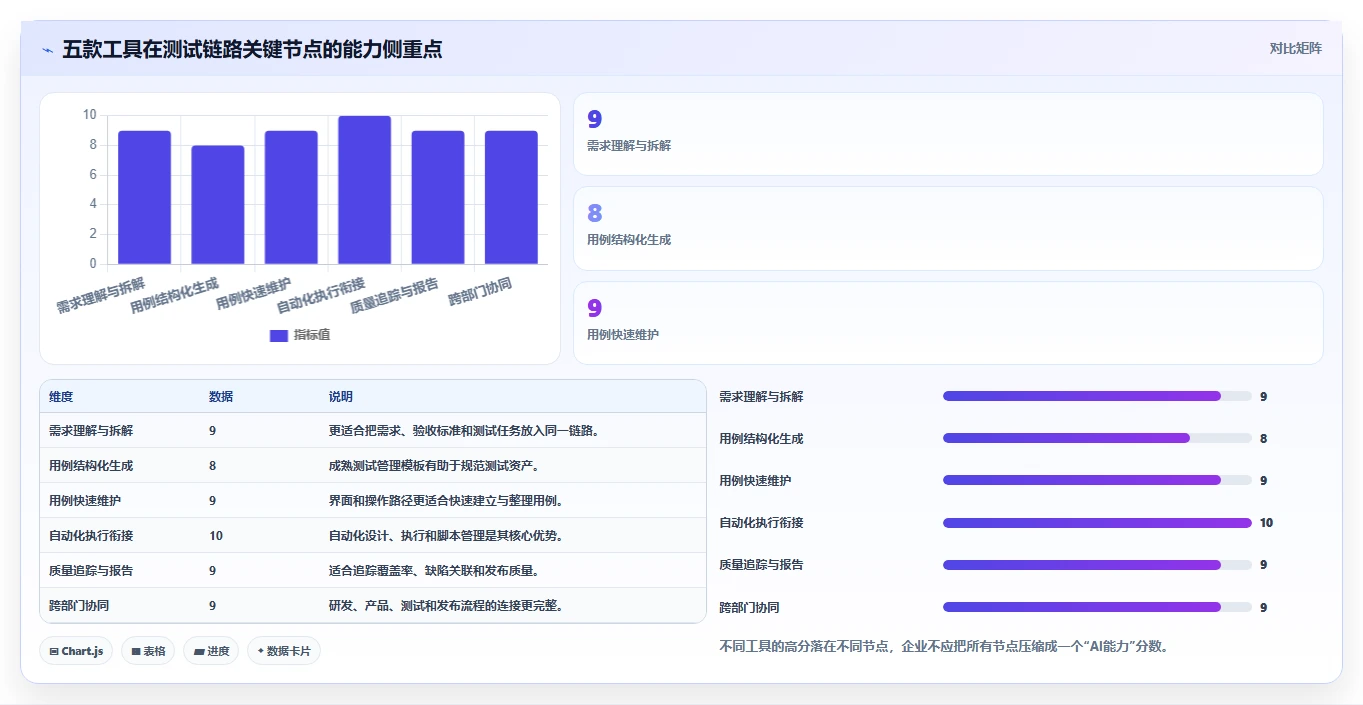Click the 跨部门协同 progress bar
Image resolution: width=1363 pixels, height=705 pixels.
1097,607
